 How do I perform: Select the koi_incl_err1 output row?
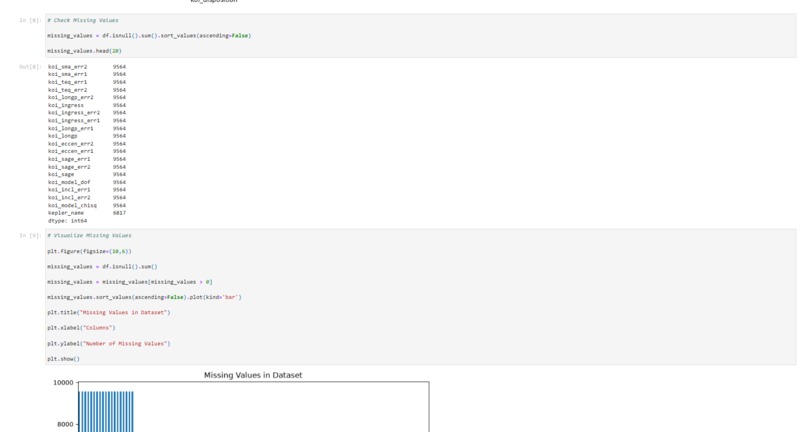87,190
